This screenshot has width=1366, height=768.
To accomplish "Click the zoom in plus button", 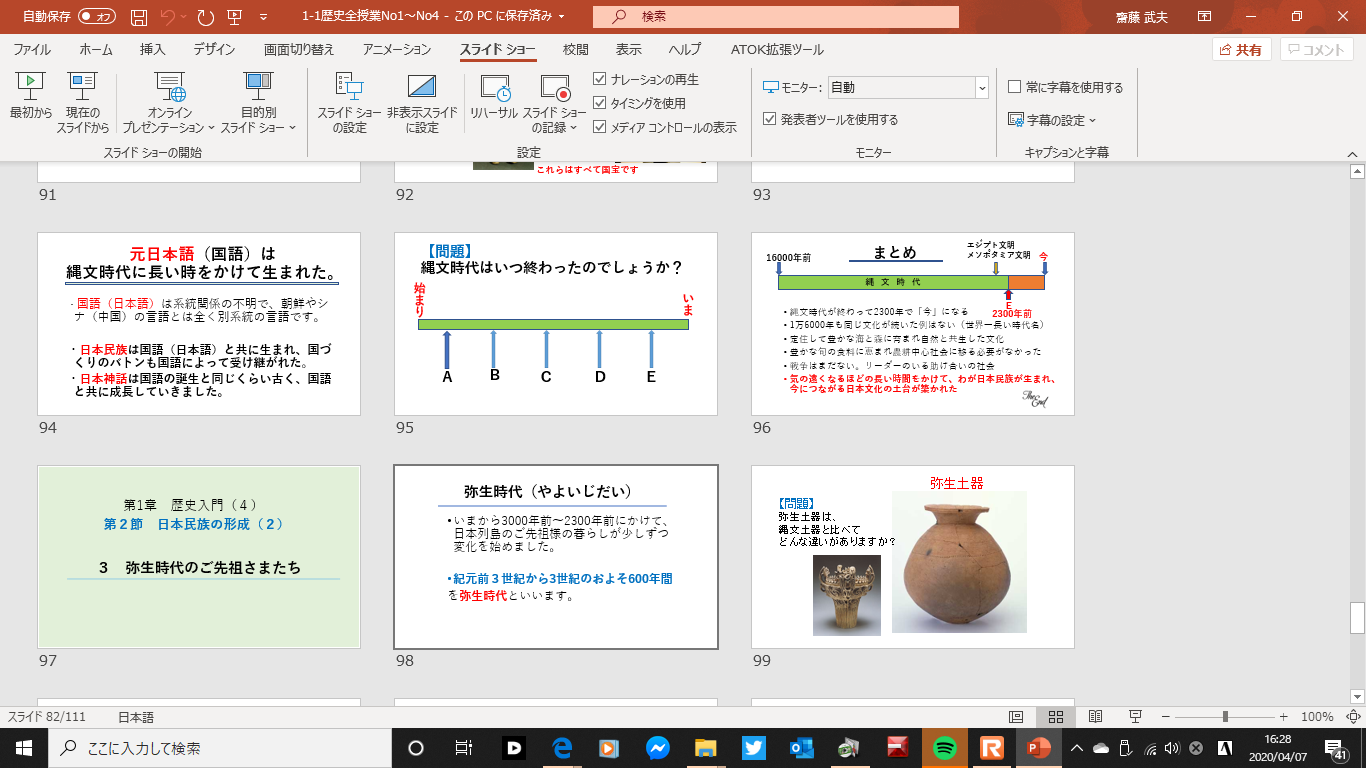I will tap(1283, 717).
